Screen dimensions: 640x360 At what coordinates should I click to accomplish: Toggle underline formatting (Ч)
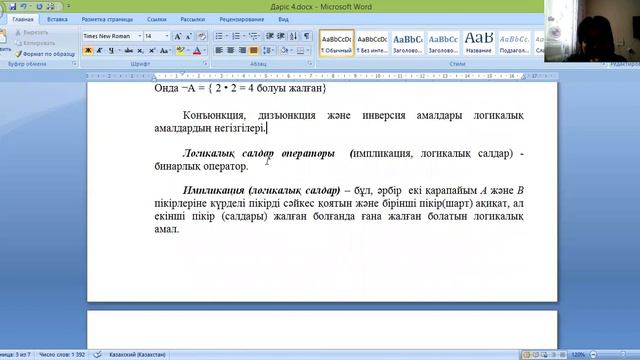click(111, 51)
